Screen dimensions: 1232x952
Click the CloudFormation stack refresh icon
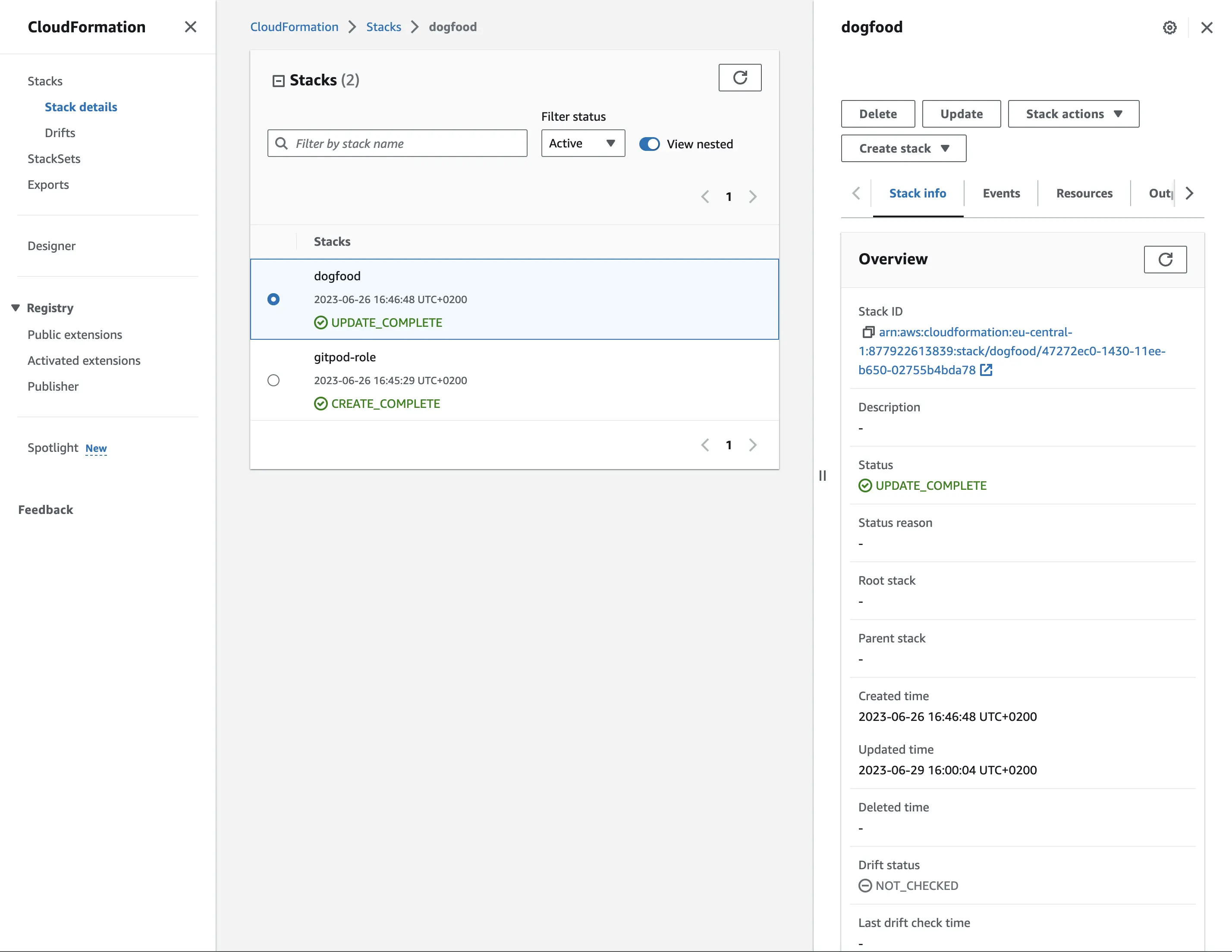tap(740, 78)
